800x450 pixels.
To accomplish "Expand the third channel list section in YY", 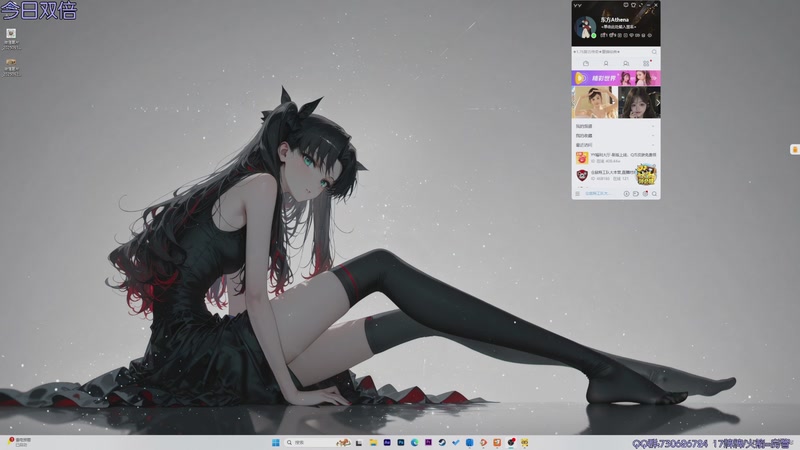I will (x=616, y=145).
